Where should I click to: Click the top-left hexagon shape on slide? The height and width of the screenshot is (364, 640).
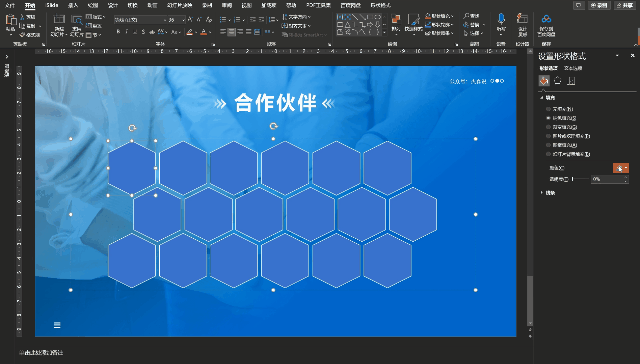[132, 168]
